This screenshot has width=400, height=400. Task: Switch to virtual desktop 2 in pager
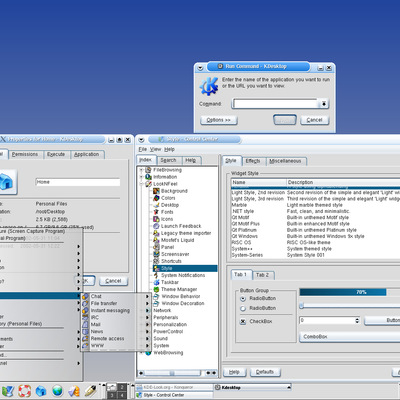pyautogui.click(x=122, y=387)
